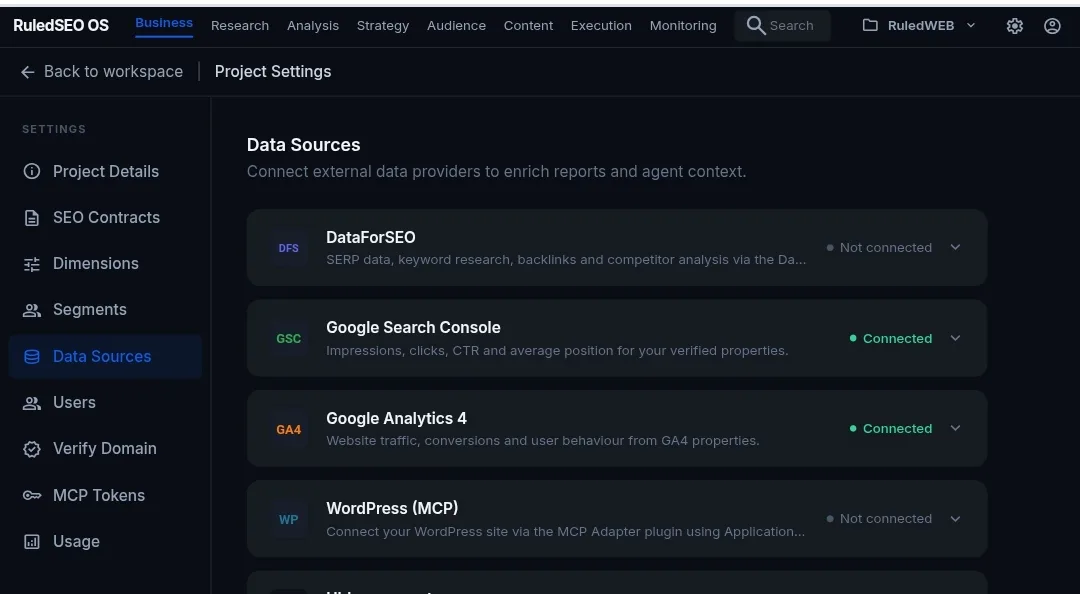
Task: Click the WordPress (MCP) title
Action: tap(392, 509)
